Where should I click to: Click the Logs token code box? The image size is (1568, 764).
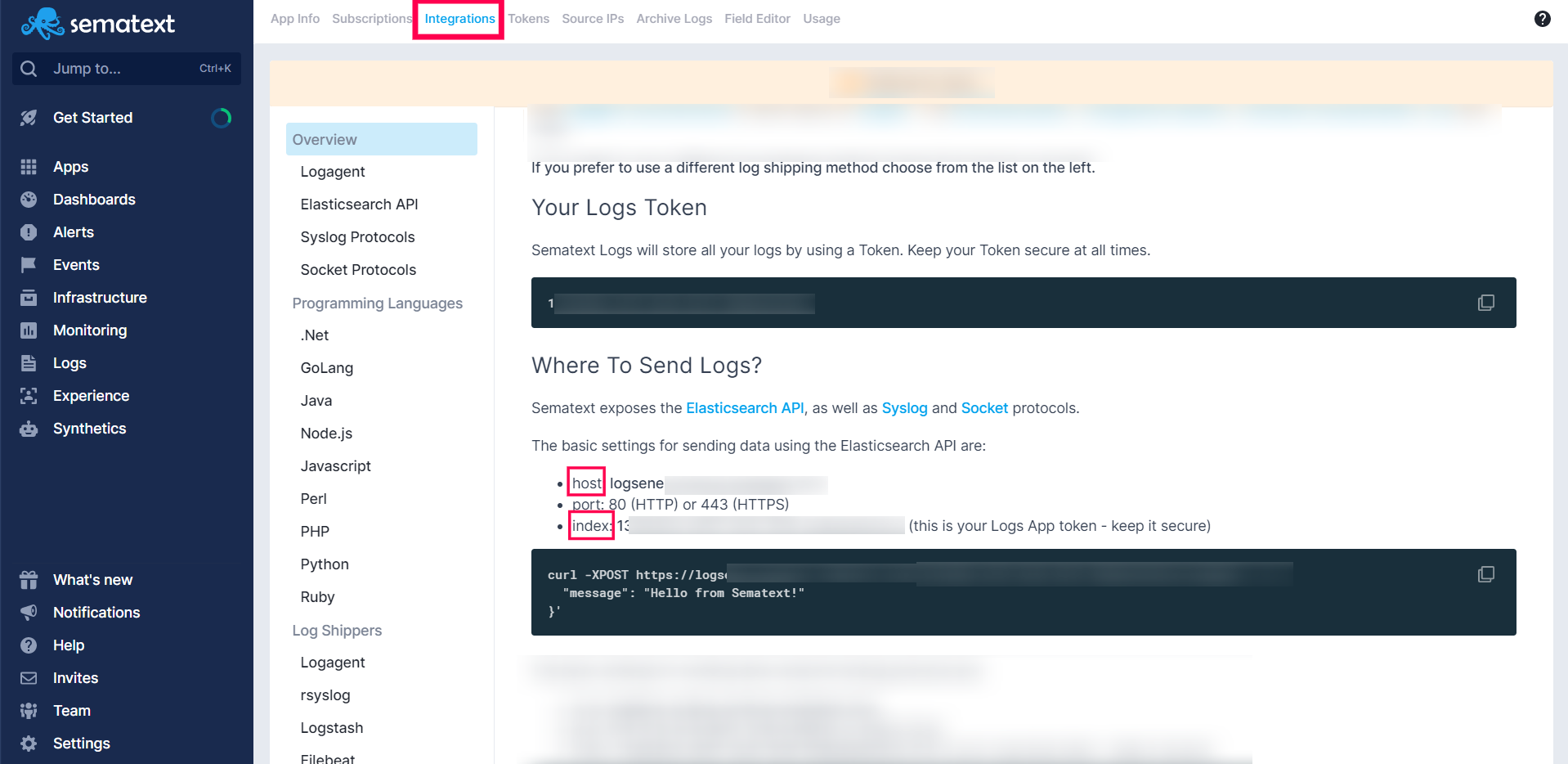(1024, 303)
